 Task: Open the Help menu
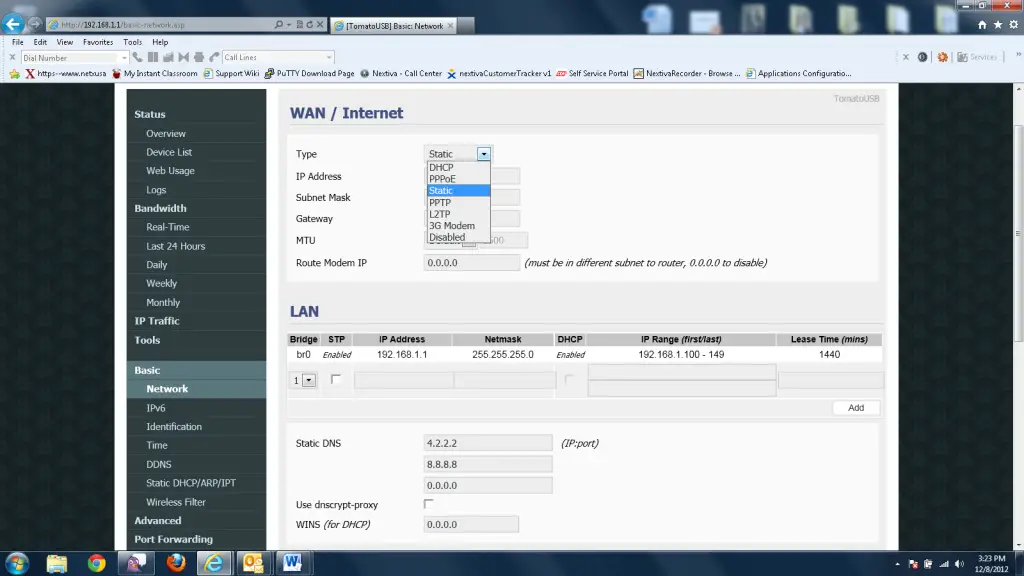pos(160,42)
